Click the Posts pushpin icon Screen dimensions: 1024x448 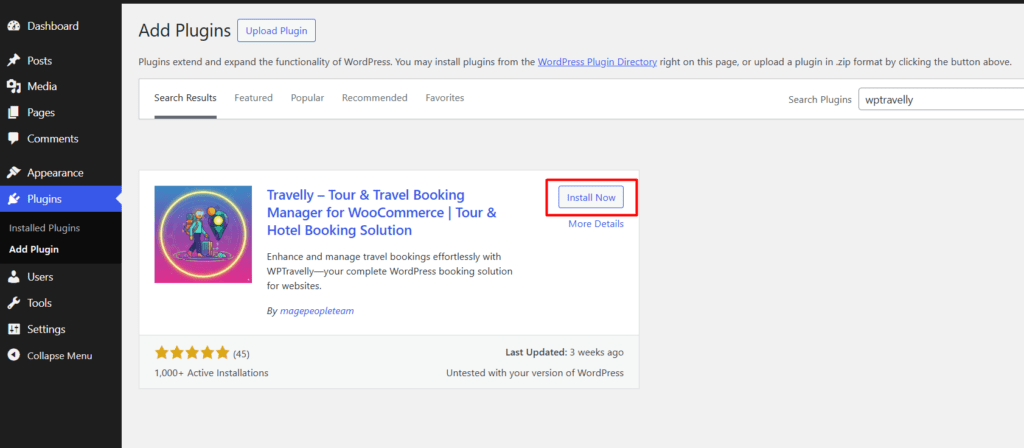(x=13, y=61)
